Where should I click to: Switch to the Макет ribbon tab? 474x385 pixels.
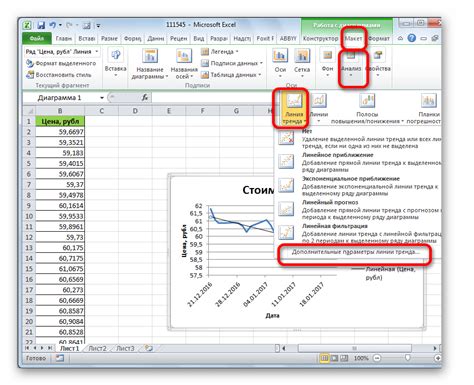354,38
